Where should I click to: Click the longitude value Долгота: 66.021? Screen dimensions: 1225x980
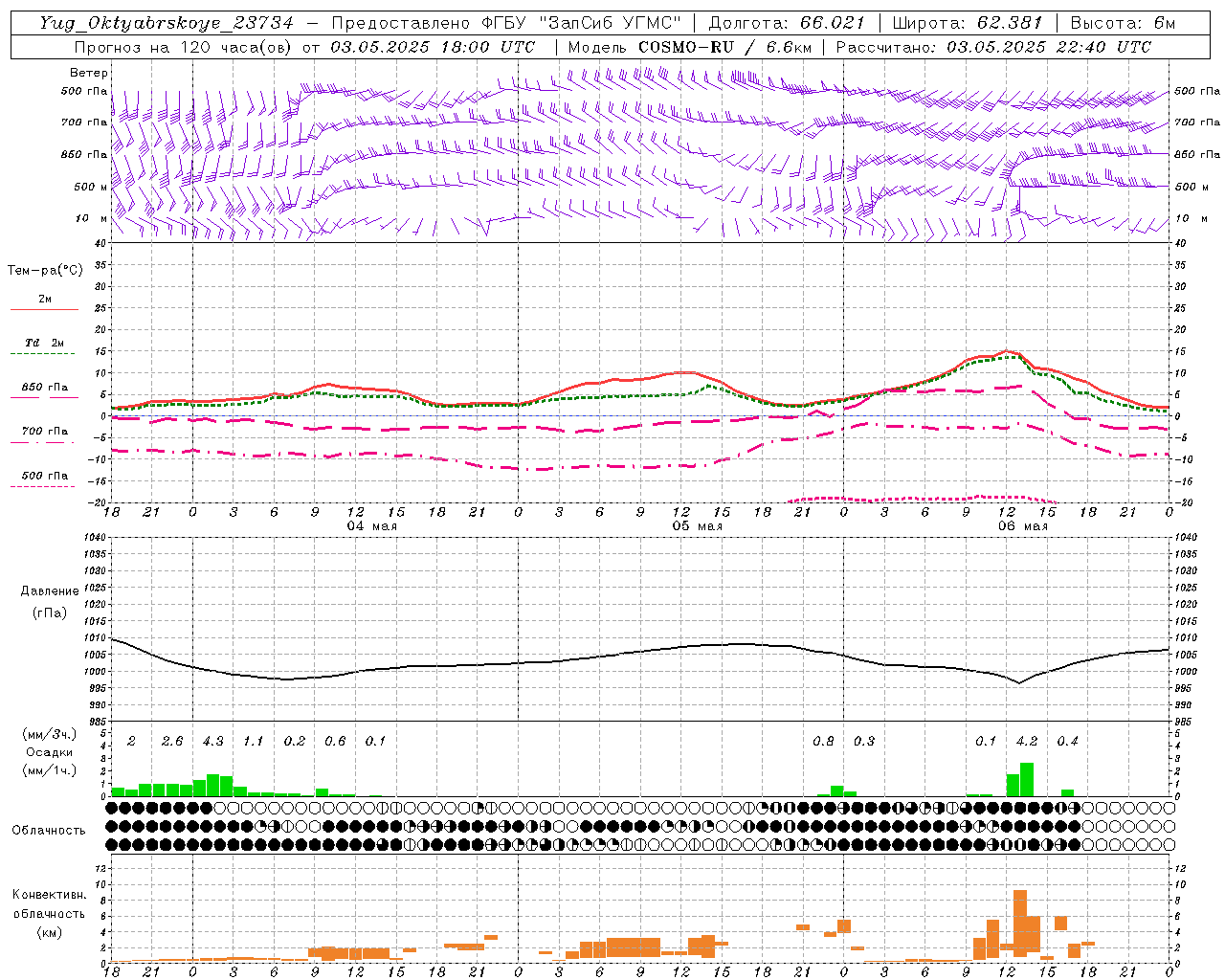tap(787, 23)
